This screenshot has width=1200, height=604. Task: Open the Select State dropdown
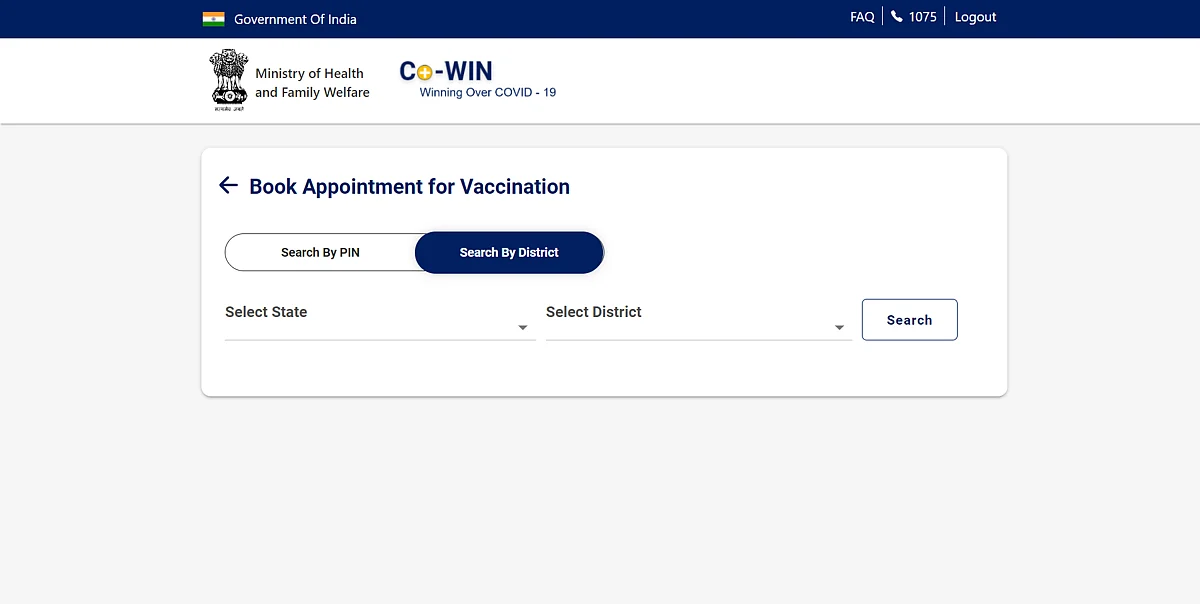point(380,319)
